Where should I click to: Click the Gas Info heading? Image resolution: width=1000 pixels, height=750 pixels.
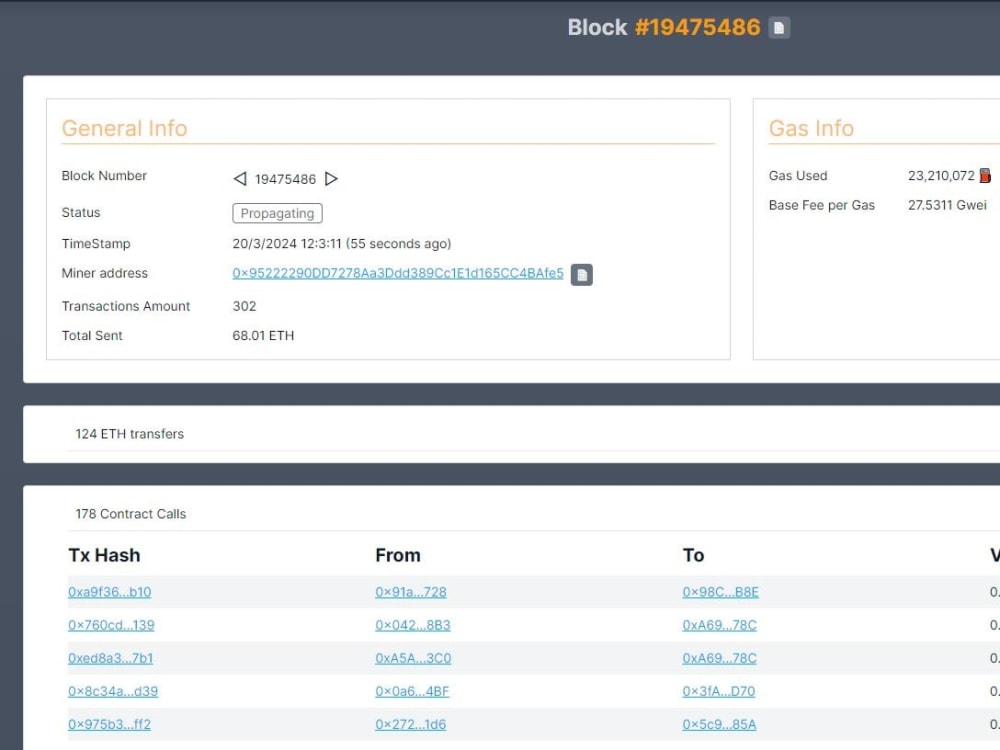pos(811,128)
